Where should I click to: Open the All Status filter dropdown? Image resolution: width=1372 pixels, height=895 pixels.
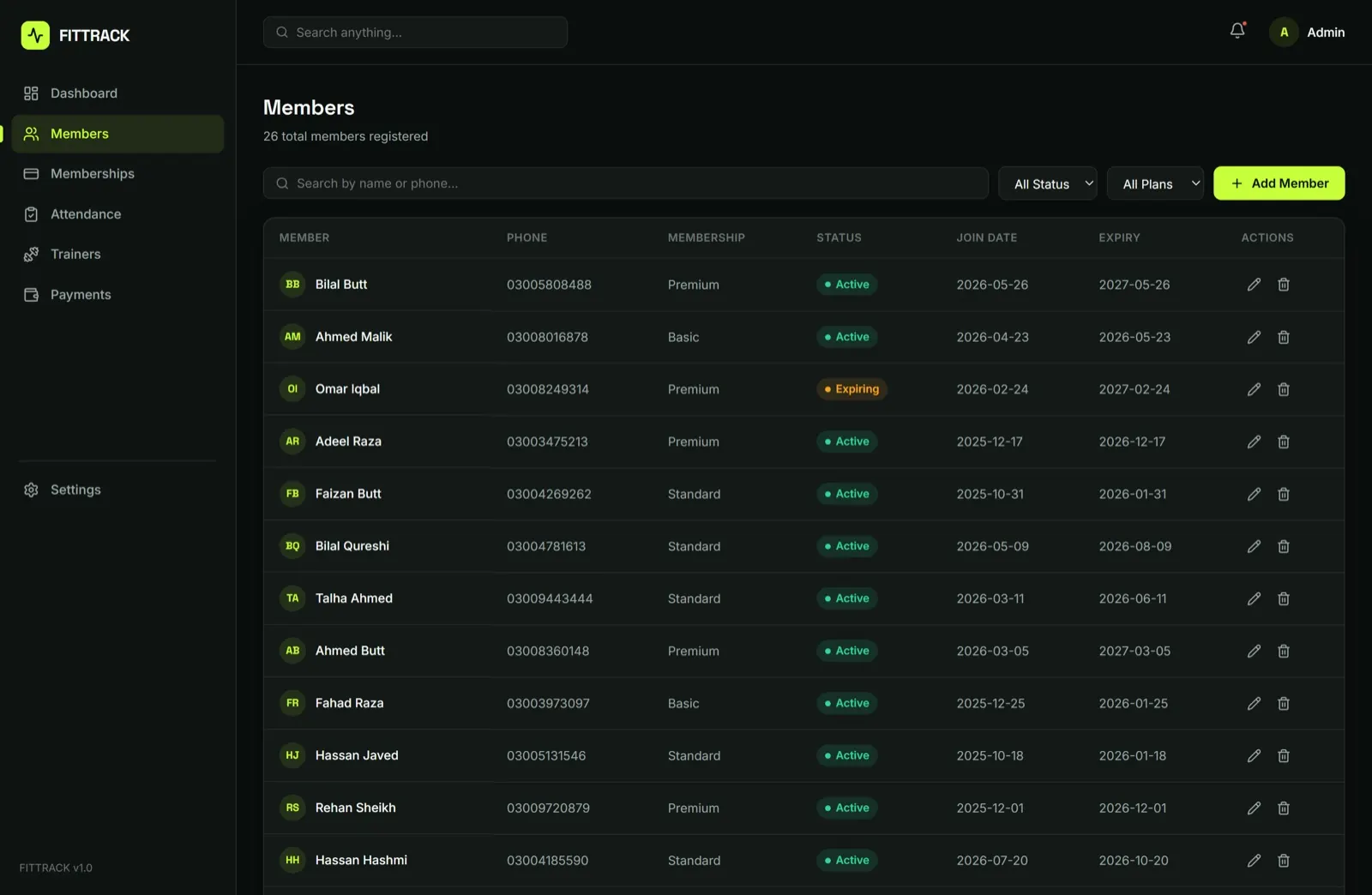1047,183
